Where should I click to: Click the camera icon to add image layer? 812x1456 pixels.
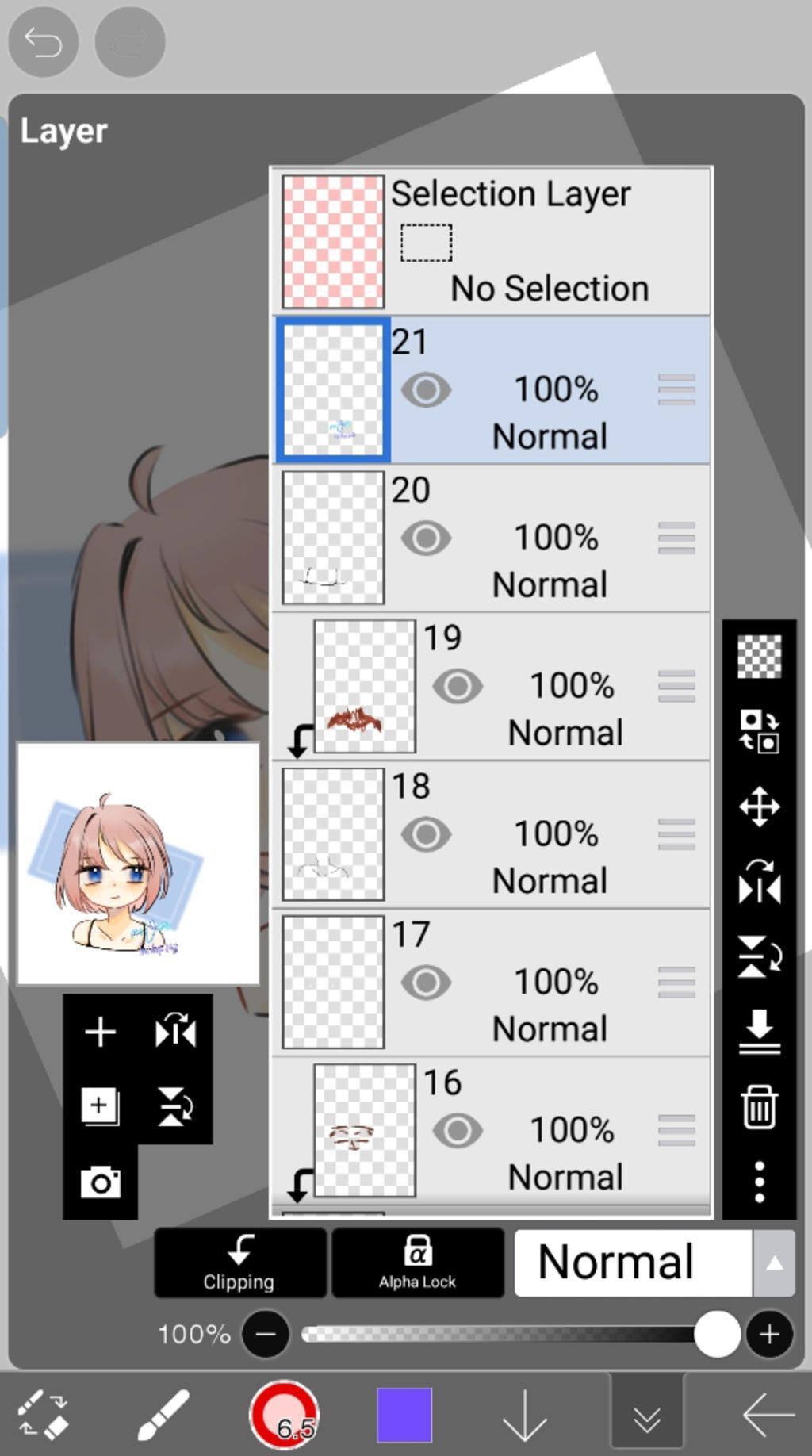tap(100, 1182)
